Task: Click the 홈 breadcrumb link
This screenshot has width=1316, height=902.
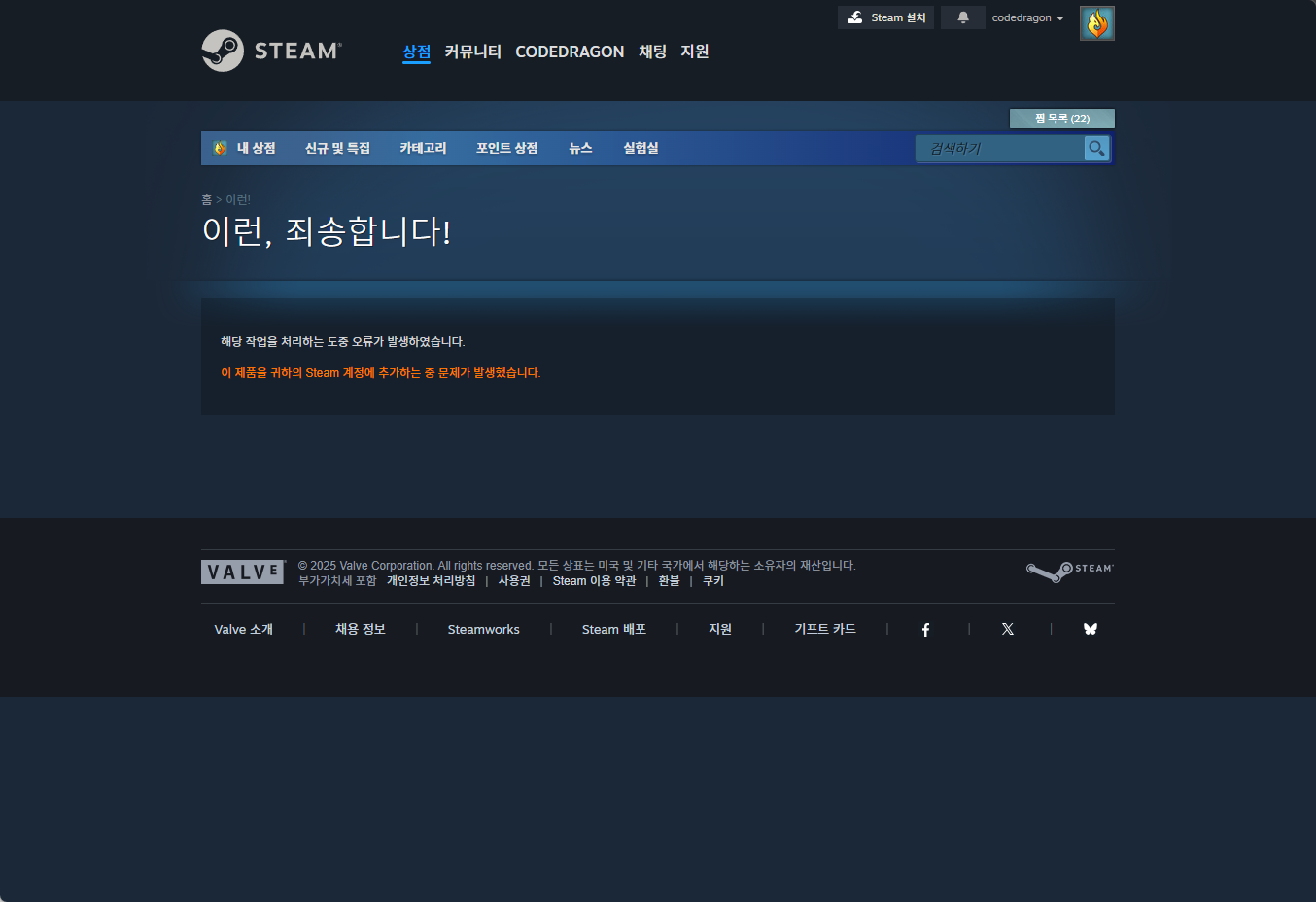Action: 206,199
